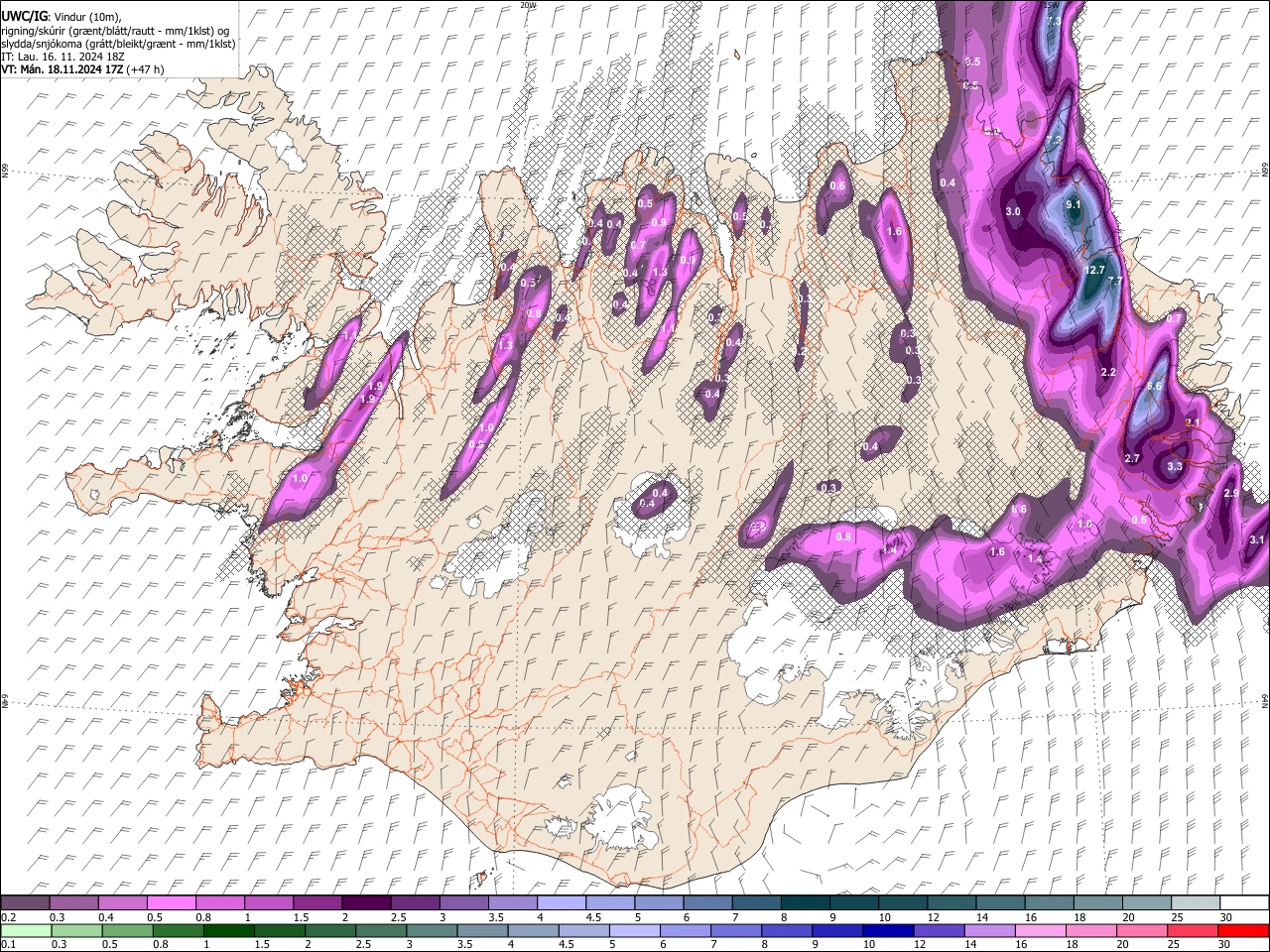
Task: Click the UWC/IG title text
Action: point(24,17)
